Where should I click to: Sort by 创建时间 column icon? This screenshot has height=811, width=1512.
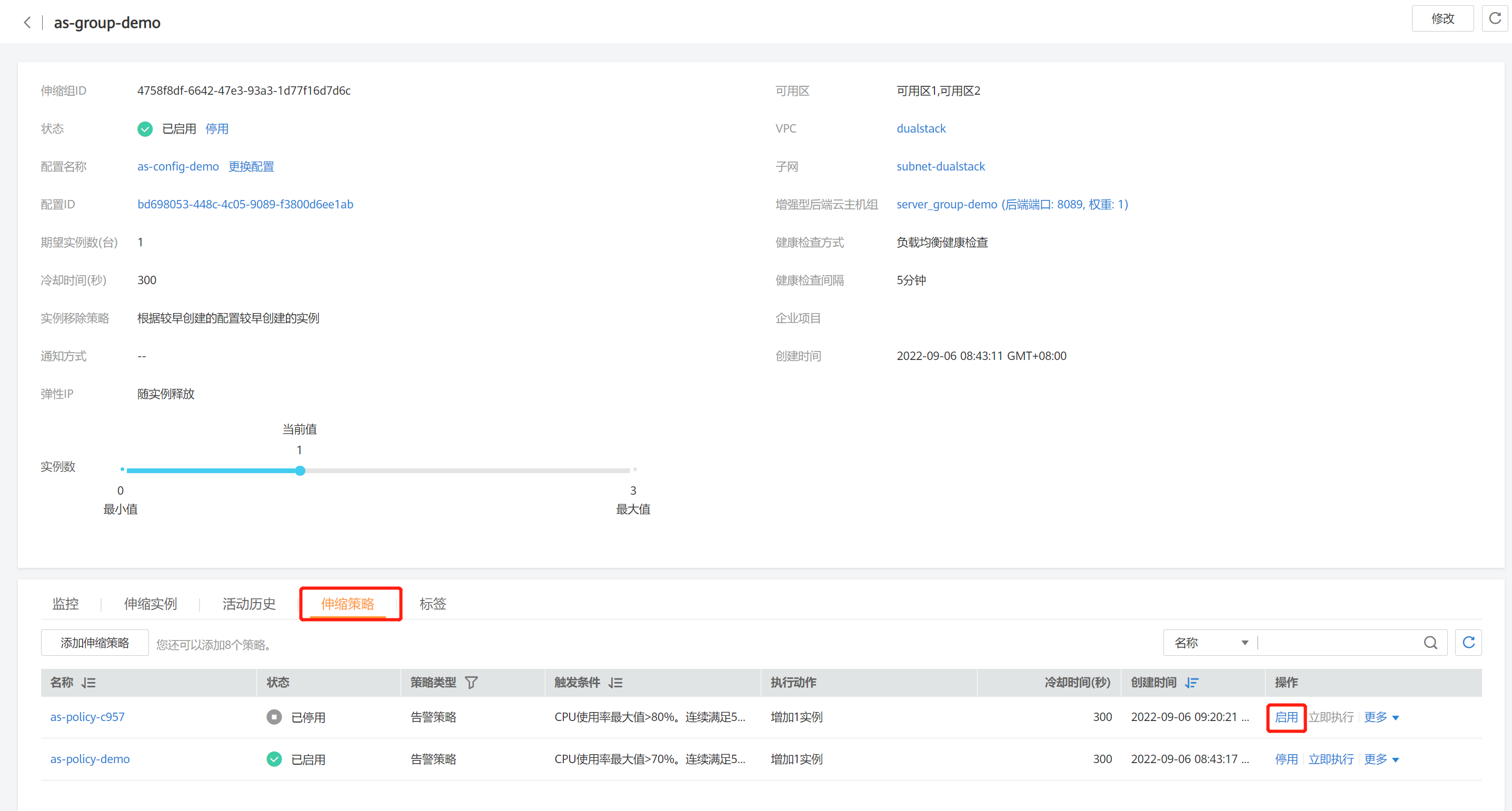click(x=1191, y=683)
